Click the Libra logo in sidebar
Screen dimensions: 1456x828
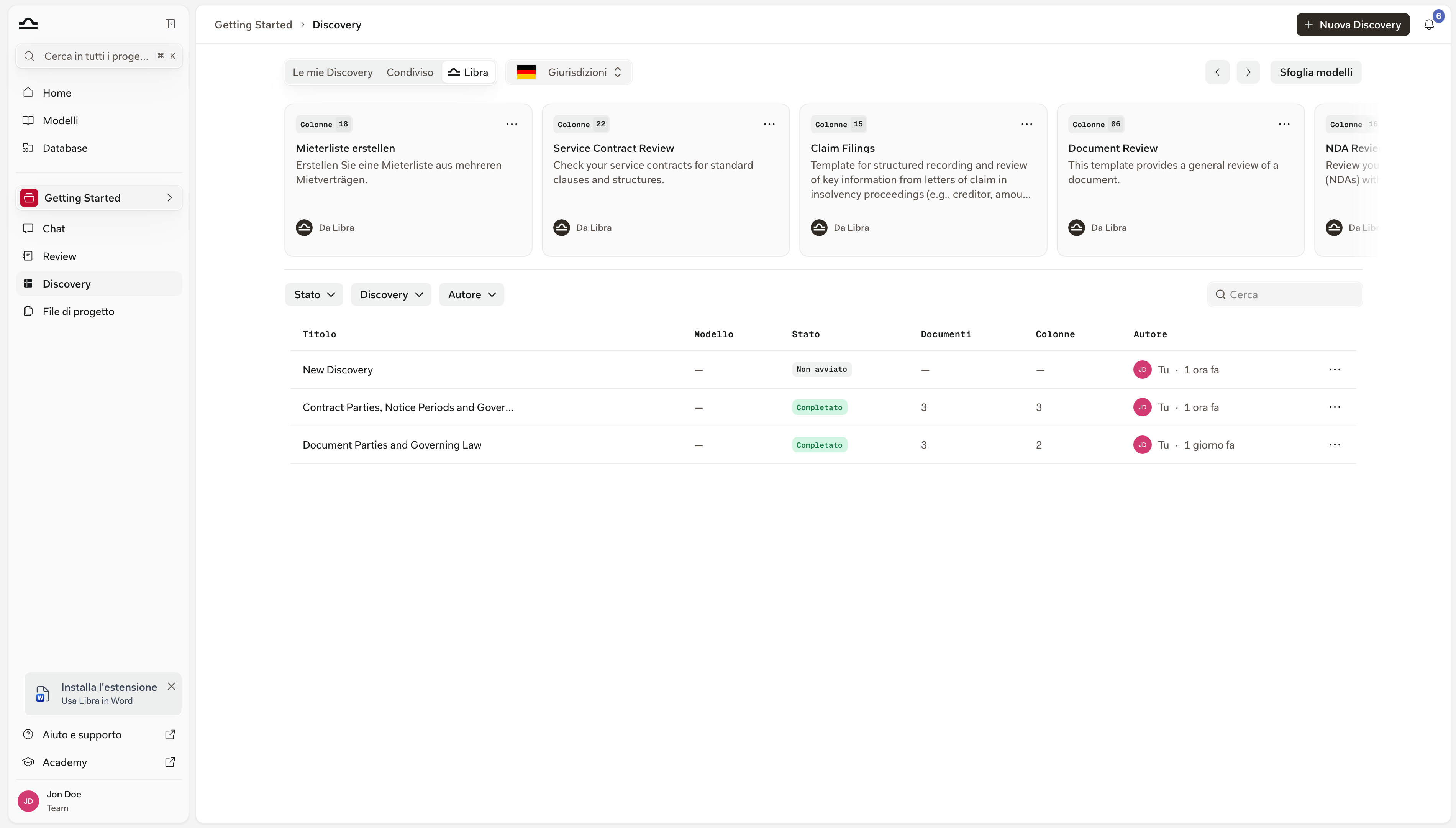click(28, 24)
